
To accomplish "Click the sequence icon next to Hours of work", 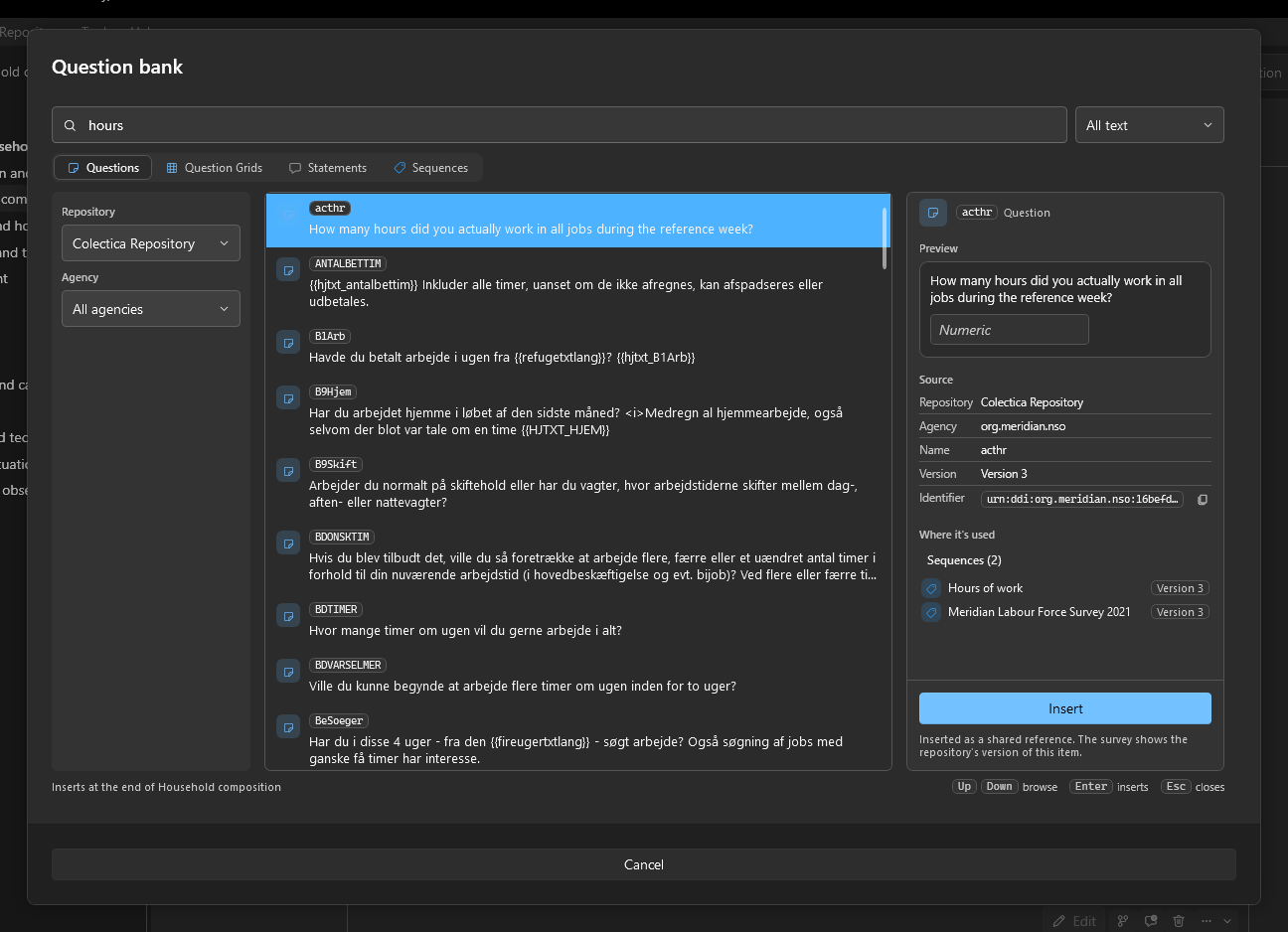I will tap(931, 588).
